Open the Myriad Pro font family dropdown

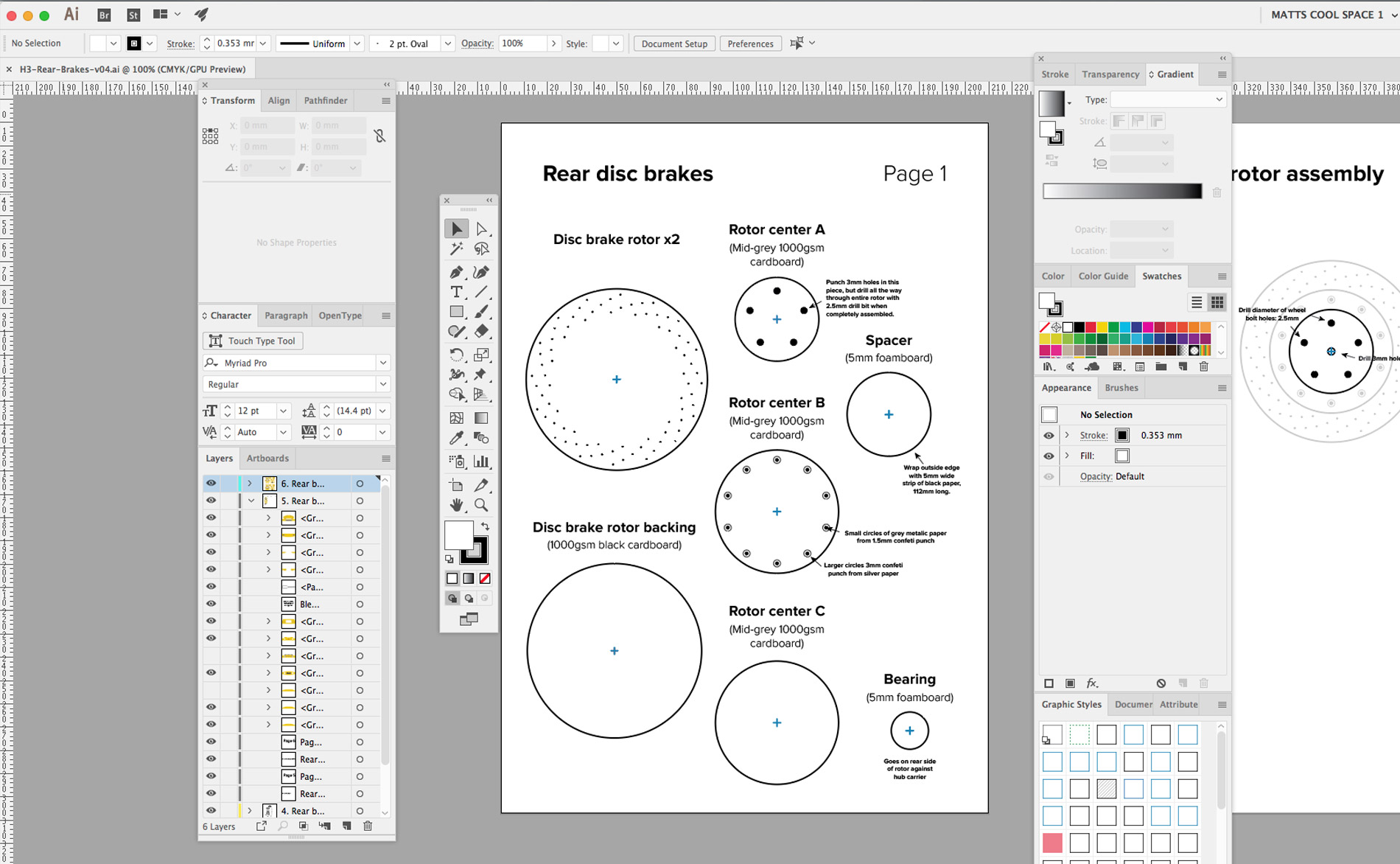pos(383,362)
